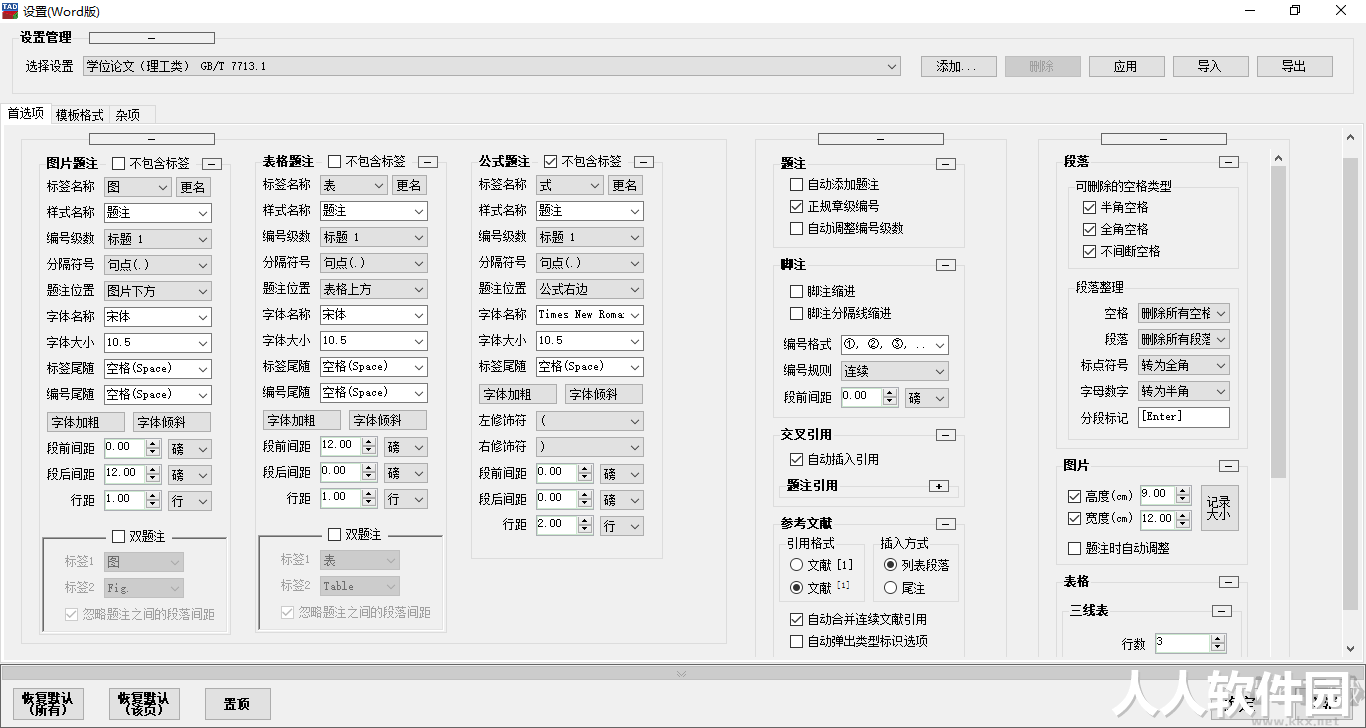Image resolution: width=1366 pixels, height=728 pixels.
Task: Click the 添加... button
Action: click(x=959, y=67)
